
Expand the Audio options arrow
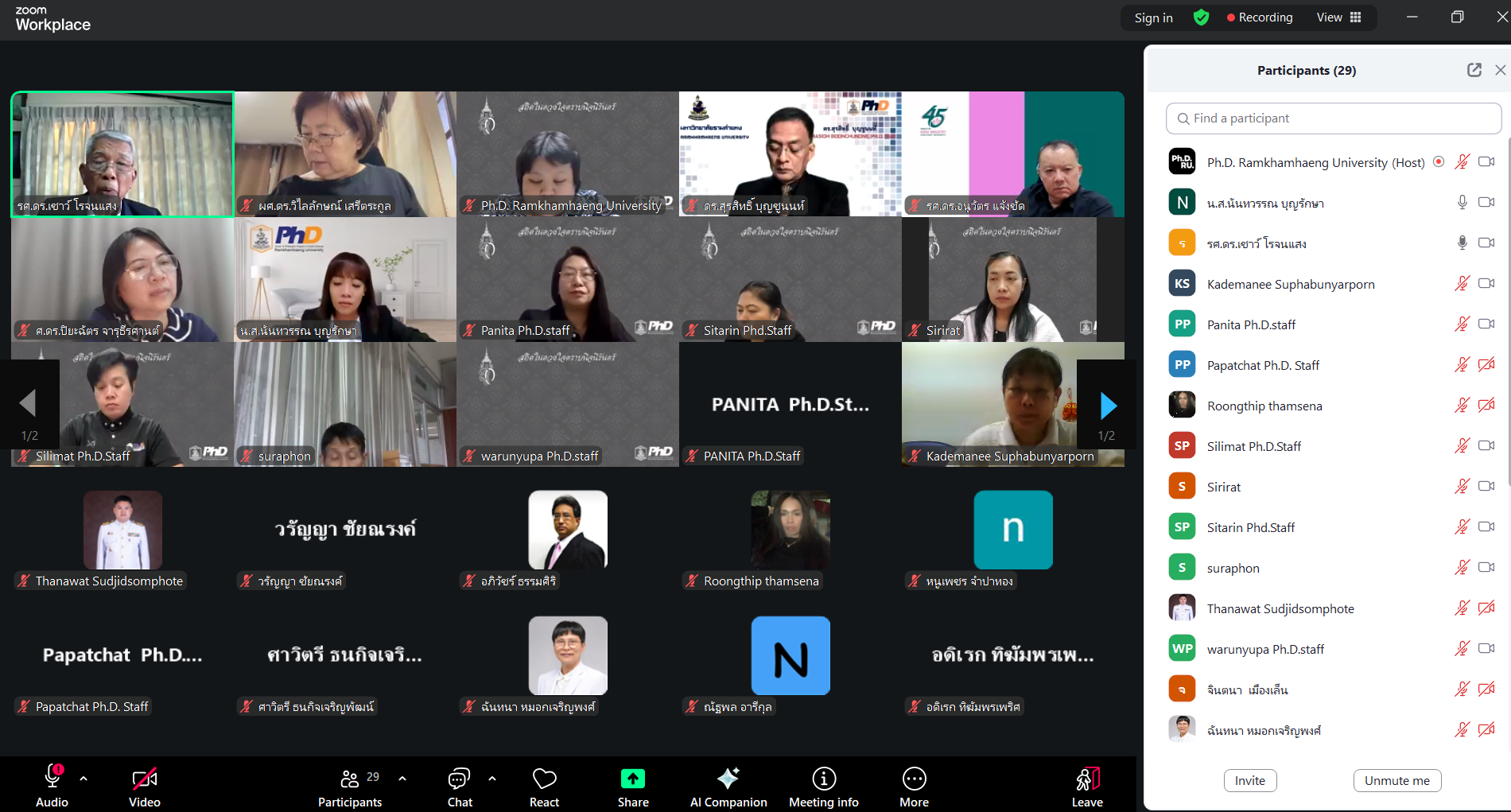[84, 779]
